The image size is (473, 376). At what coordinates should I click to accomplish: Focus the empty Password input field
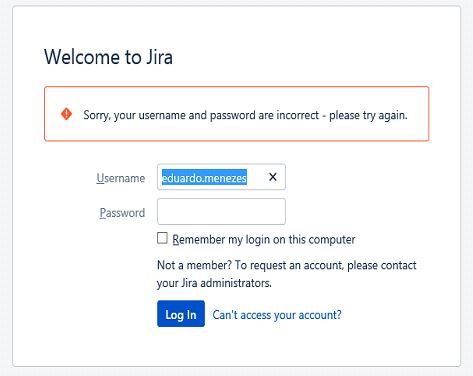(221, 212)
